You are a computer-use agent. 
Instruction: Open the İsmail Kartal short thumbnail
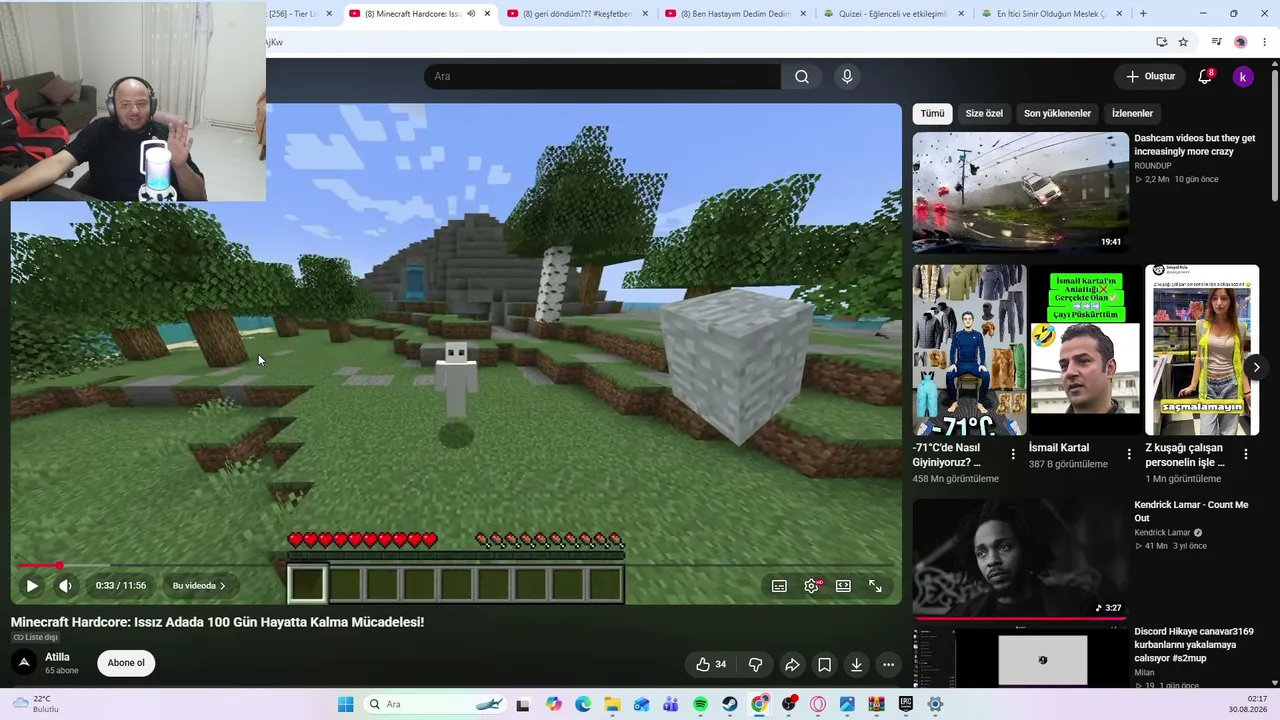click(1085, 350)
